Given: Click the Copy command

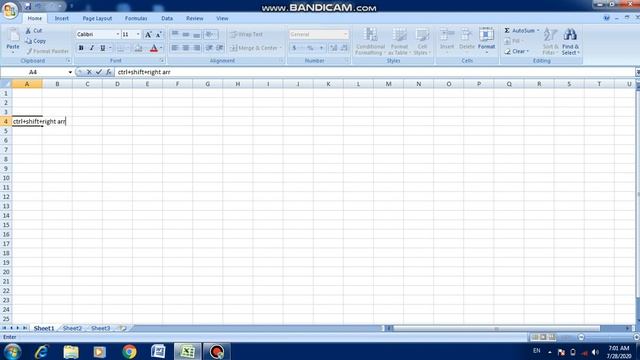Looking at the screenshot, I should [x=36, y=41].
